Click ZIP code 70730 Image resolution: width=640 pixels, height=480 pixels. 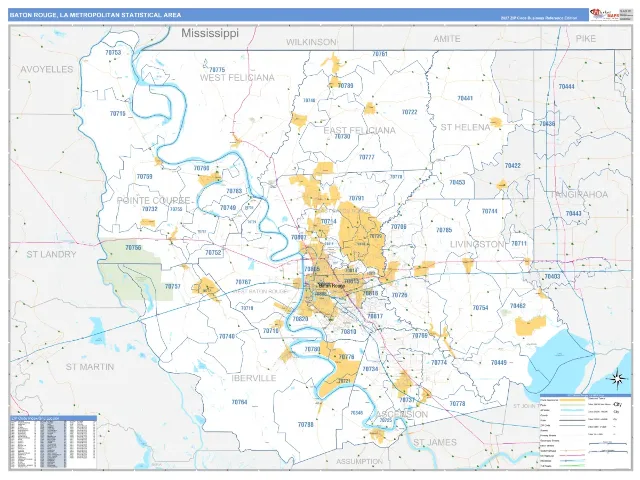342,137
